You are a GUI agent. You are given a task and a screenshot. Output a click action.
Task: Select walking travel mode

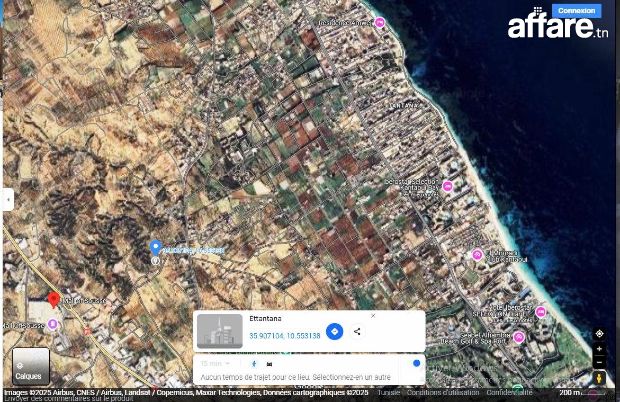pyautogui.click(x=254, y=364)
